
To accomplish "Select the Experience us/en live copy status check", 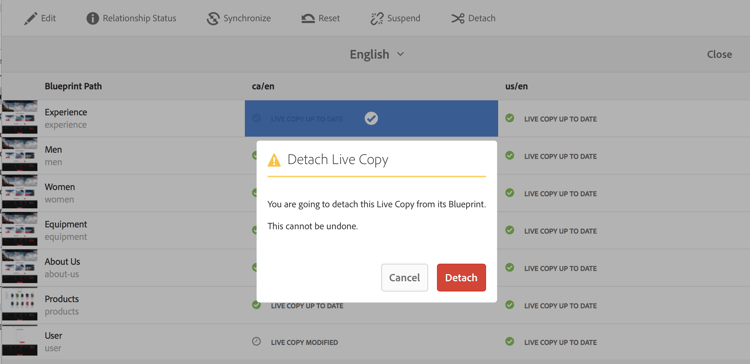I will tap(510, 118).
